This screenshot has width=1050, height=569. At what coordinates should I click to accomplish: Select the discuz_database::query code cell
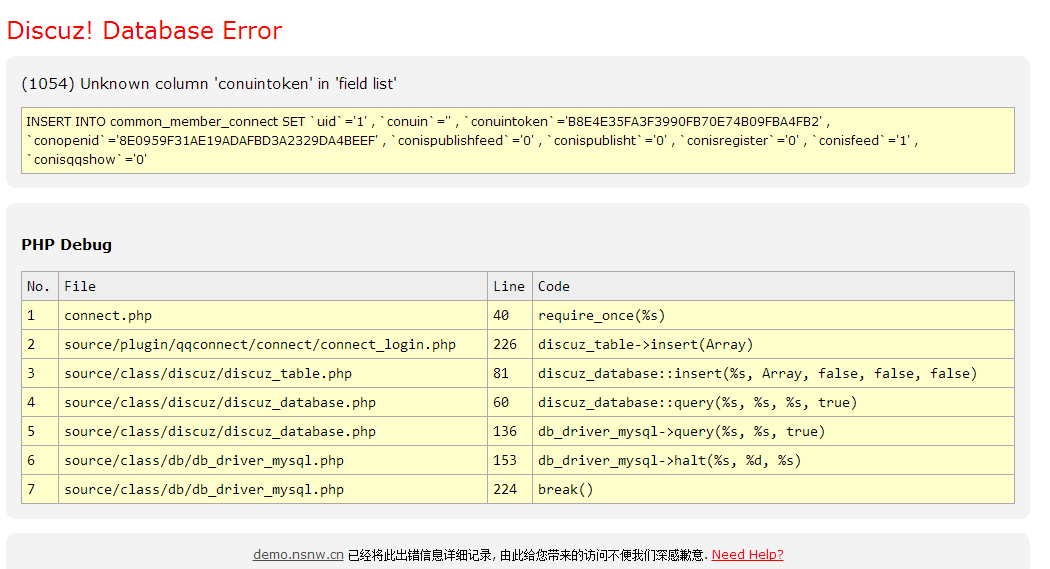[x=773, y=402]
